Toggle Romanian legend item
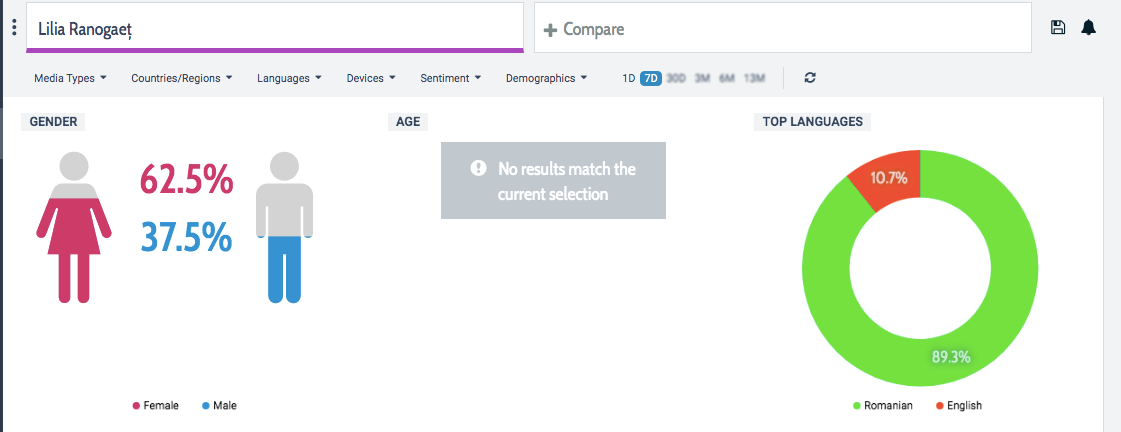The width and height of the screenshot is (1121, 432). point(884,406)
